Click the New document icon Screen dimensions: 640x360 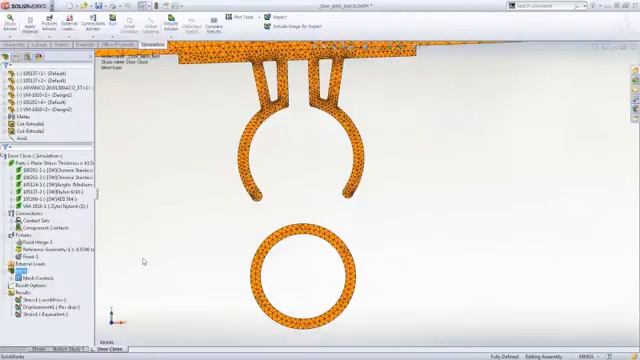point(70,6)
